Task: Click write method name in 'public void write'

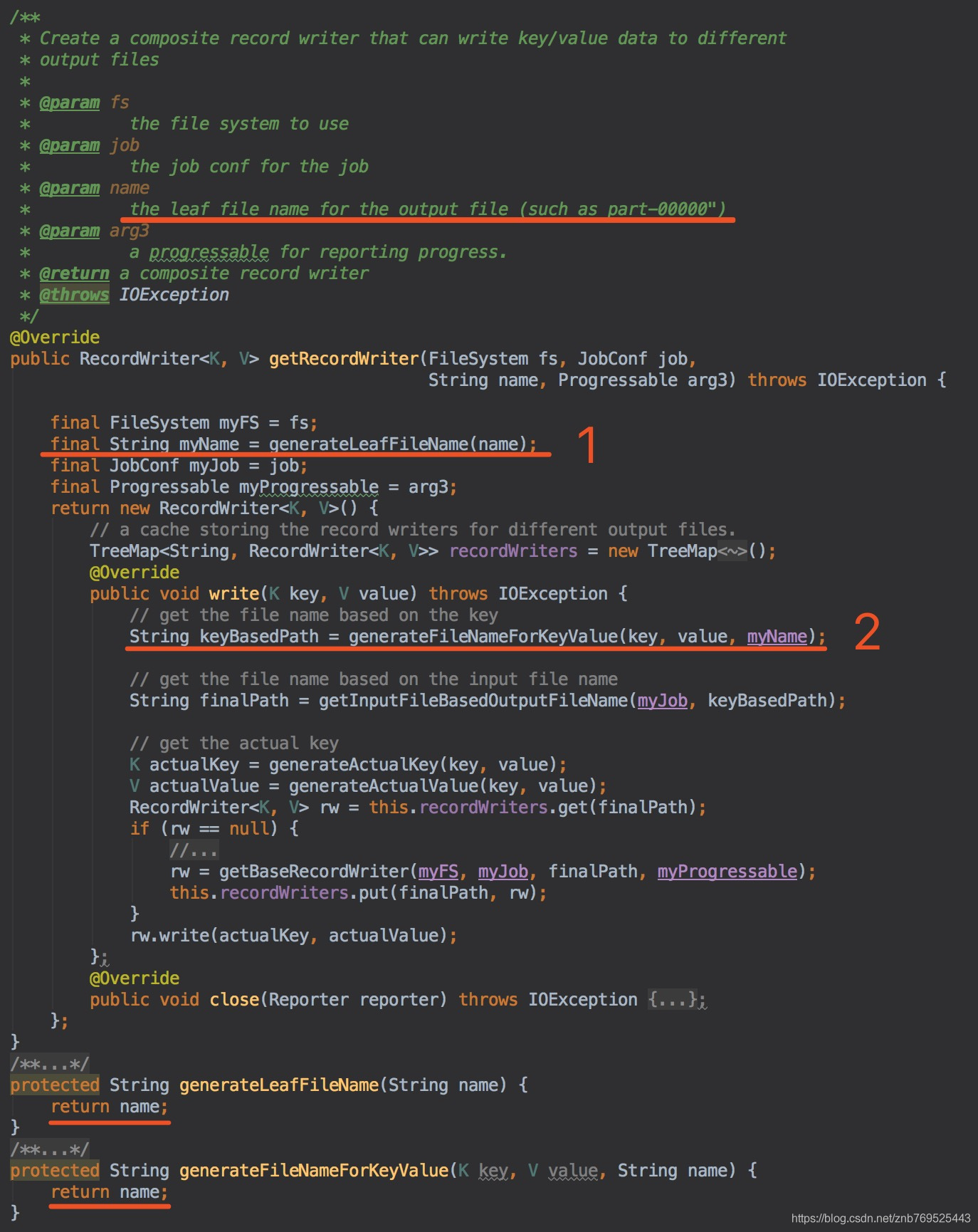Action: click(x=233, y=594)
